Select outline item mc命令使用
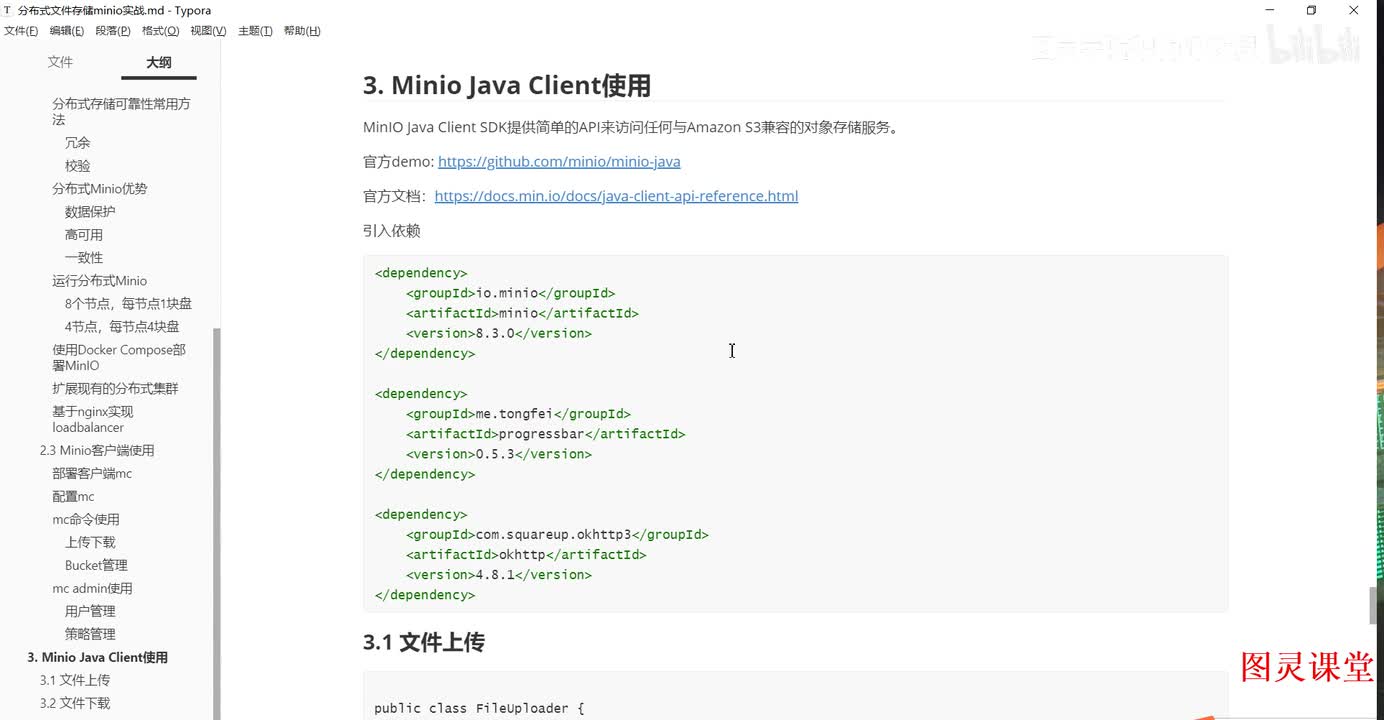Image resolution: width=1384 pixels, height=720 pixels. point(86,520)
